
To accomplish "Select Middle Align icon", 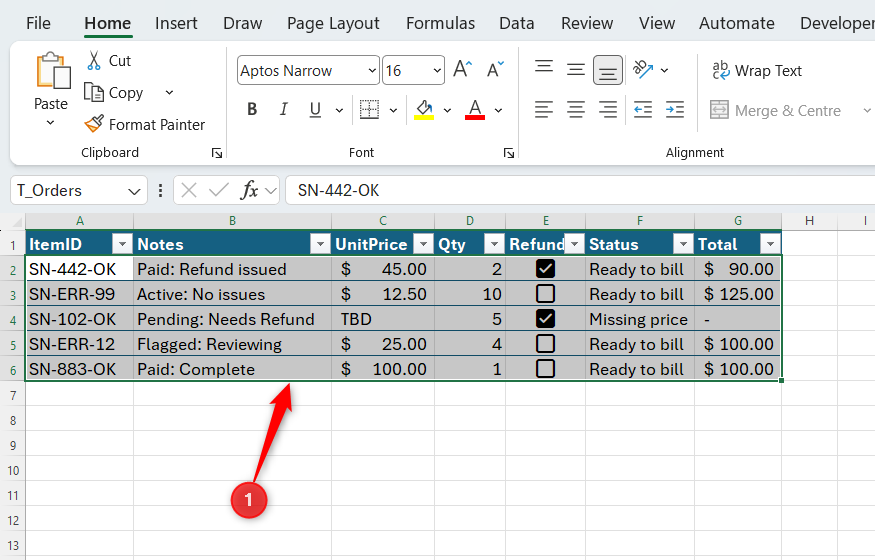I will [x=576, y=69].
